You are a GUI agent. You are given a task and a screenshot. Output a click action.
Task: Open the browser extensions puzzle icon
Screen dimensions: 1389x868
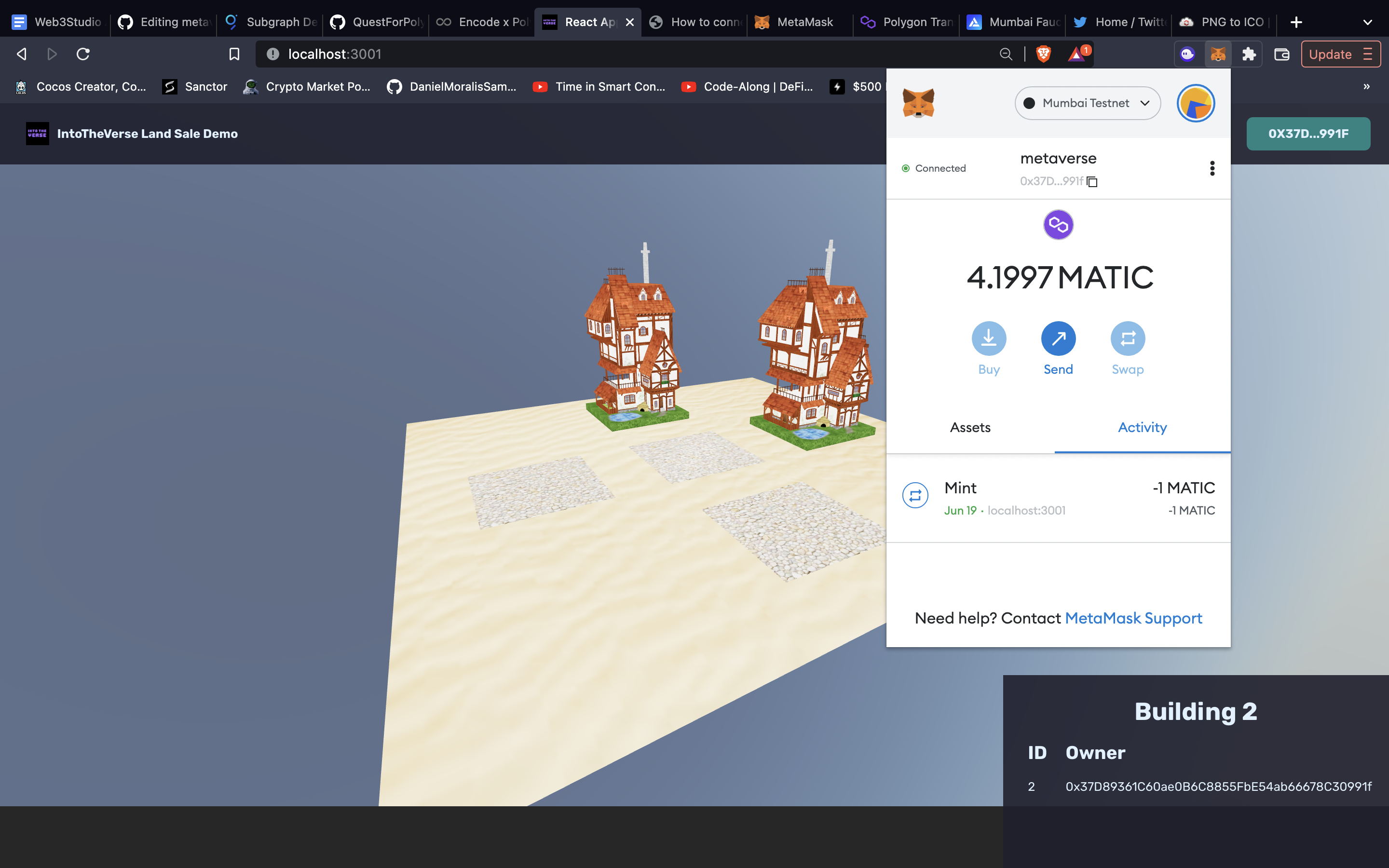pos(1249,54)
